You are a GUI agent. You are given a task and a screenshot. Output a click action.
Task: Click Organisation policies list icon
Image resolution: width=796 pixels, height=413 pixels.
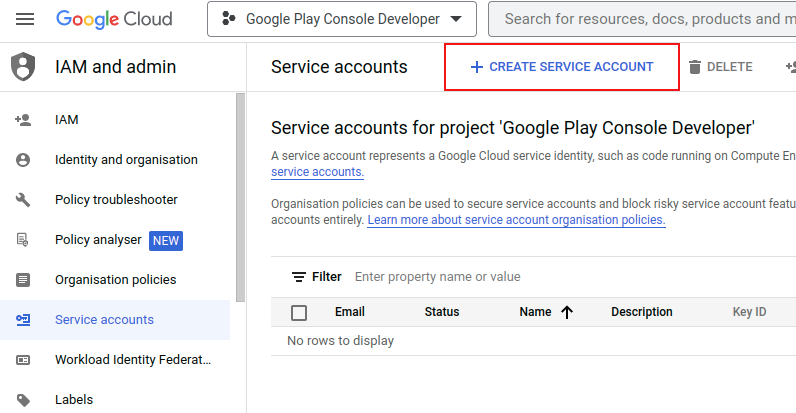[23, 280]
